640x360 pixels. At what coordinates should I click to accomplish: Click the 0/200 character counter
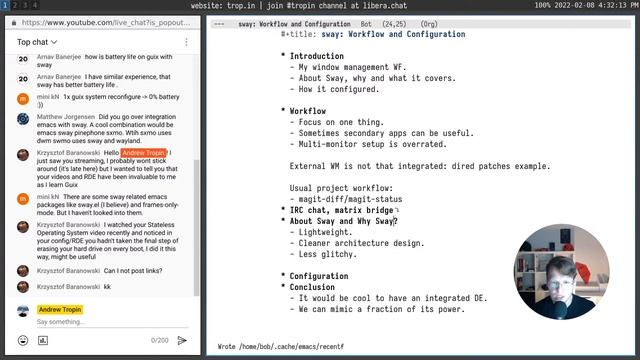(160, 340)
